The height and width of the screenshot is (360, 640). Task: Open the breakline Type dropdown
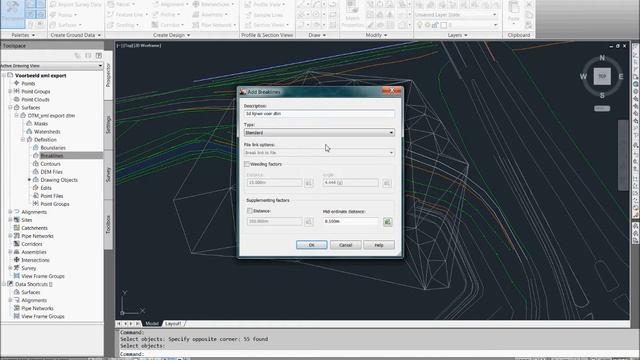click(x=319, y=133)
